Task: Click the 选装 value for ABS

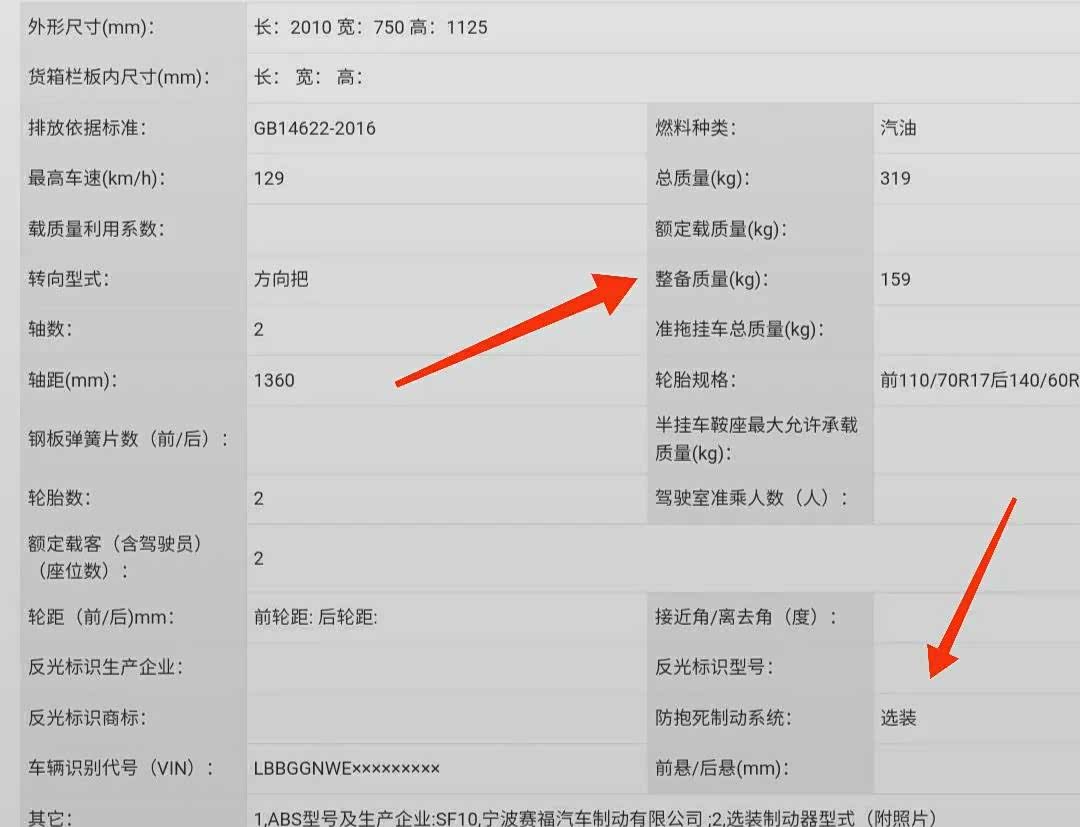Action: point(898,718)
